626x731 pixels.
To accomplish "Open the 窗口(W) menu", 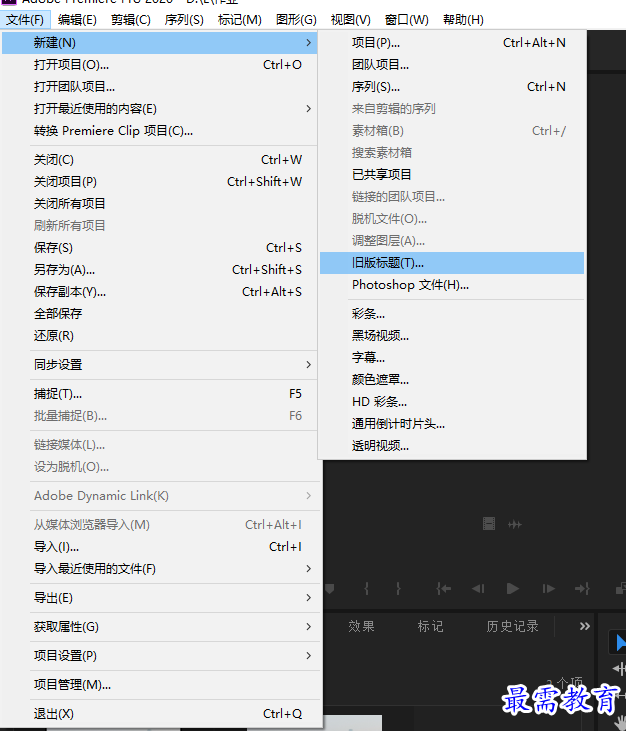I will [406, 20].
